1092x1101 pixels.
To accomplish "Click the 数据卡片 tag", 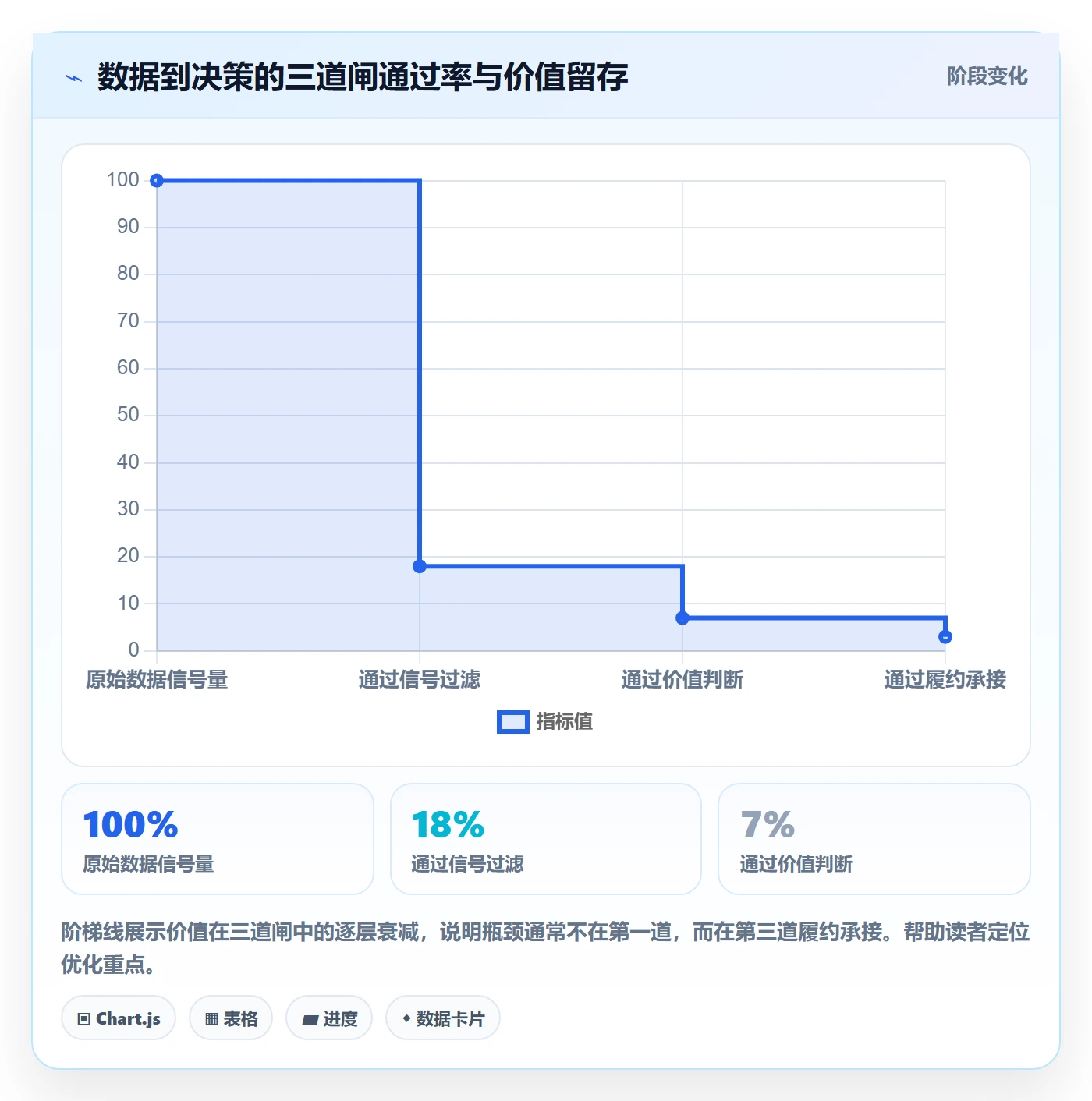I will (443, 1018).
